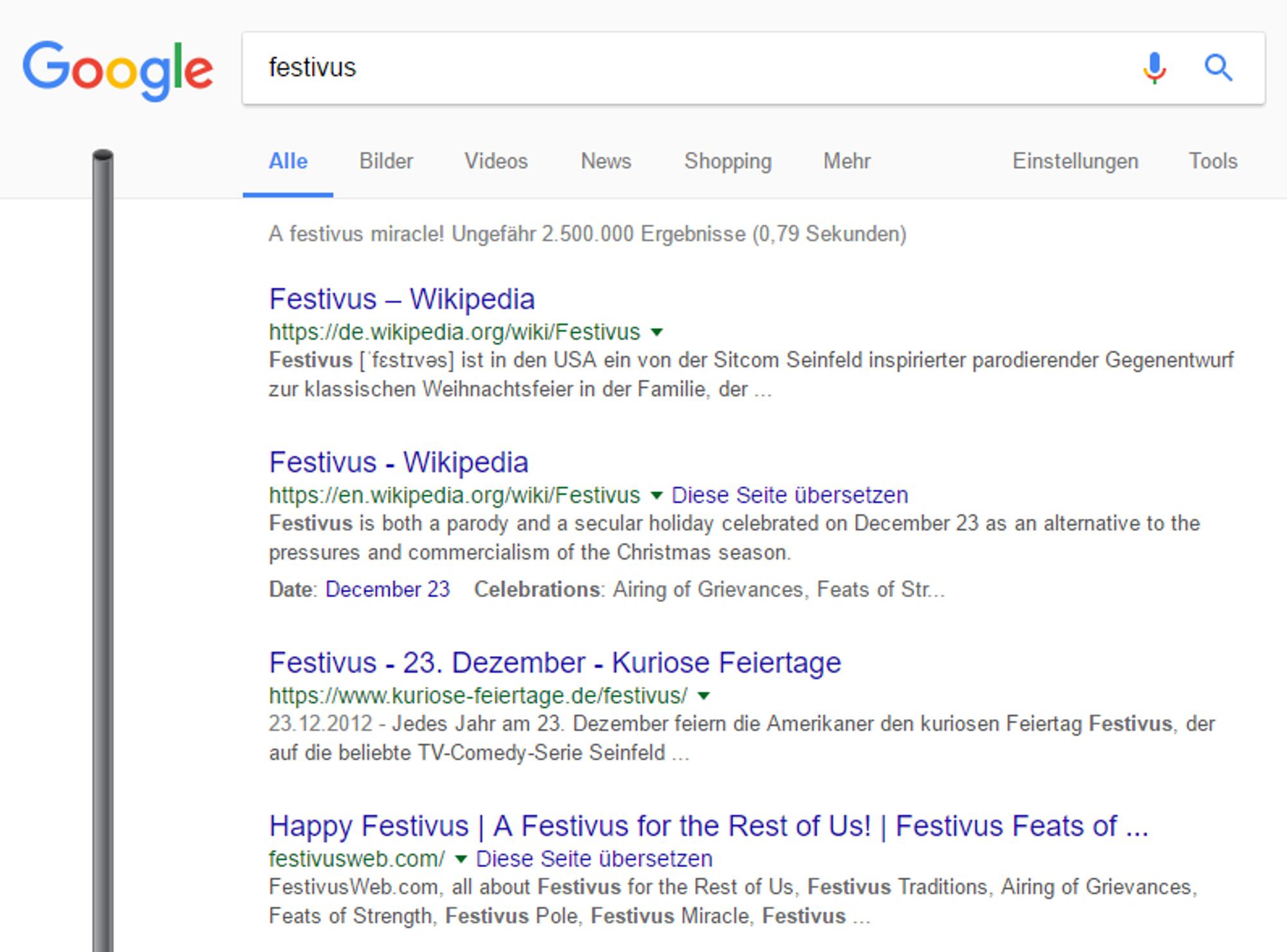Open the Tools options

pyautogui.click(x=1213, y=161)
